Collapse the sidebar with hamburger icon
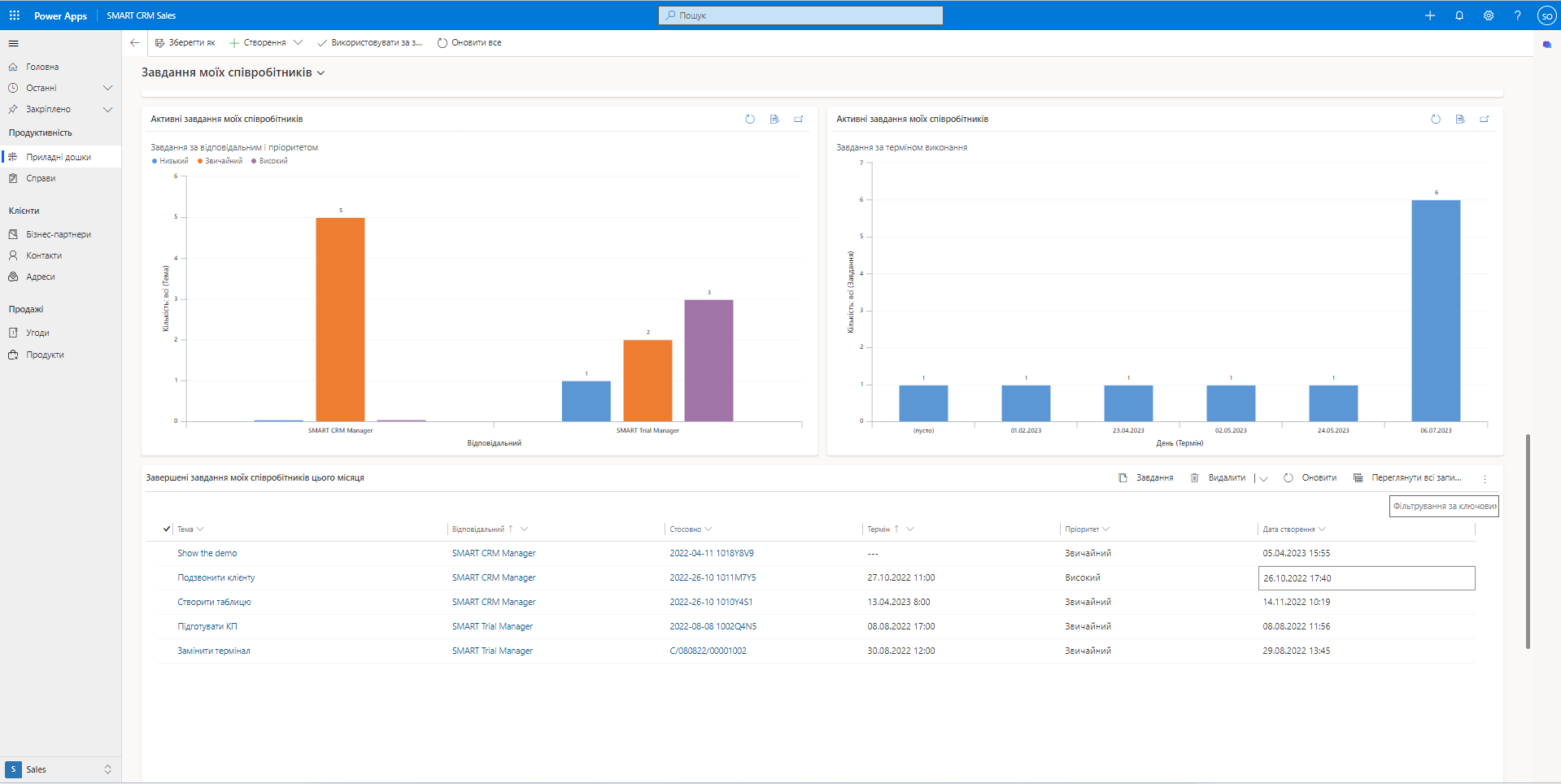 (x=14, y=44)
